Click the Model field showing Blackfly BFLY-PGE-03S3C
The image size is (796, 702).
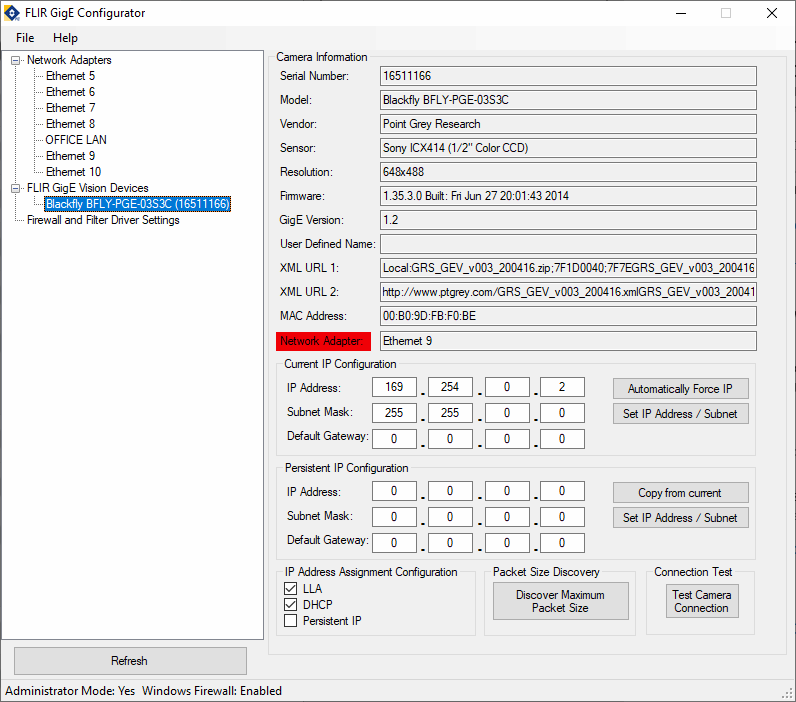568,100
